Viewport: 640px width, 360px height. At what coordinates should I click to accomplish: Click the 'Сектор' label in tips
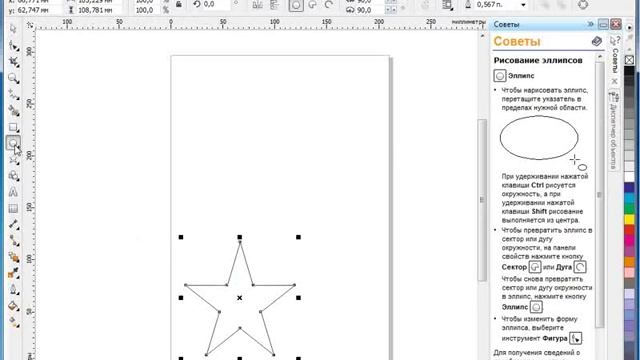(x=514, y=267)
